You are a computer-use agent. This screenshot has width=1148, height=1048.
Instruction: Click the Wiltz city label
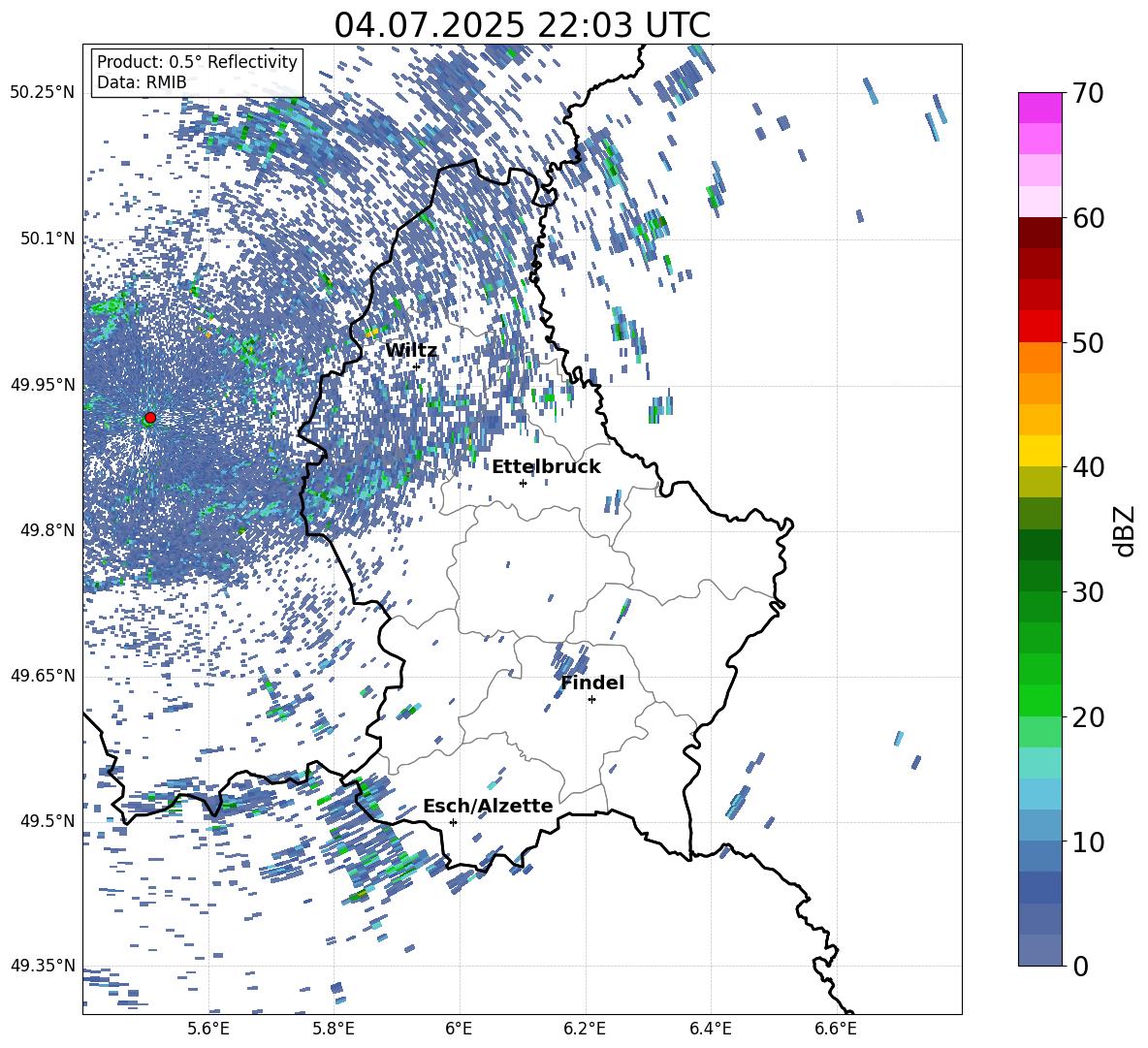411,350
